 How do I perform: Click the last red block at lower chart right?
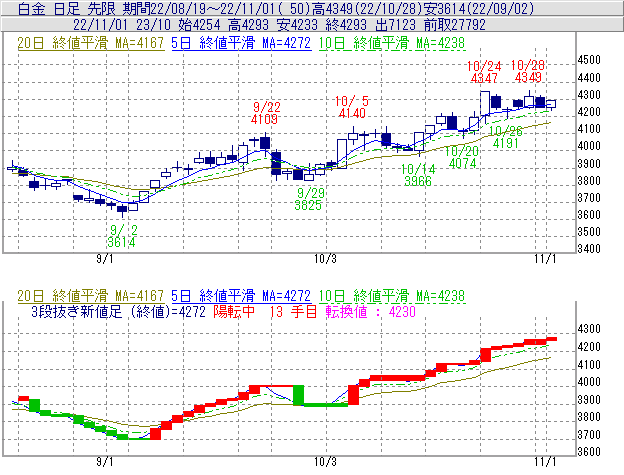click(552, 339)
